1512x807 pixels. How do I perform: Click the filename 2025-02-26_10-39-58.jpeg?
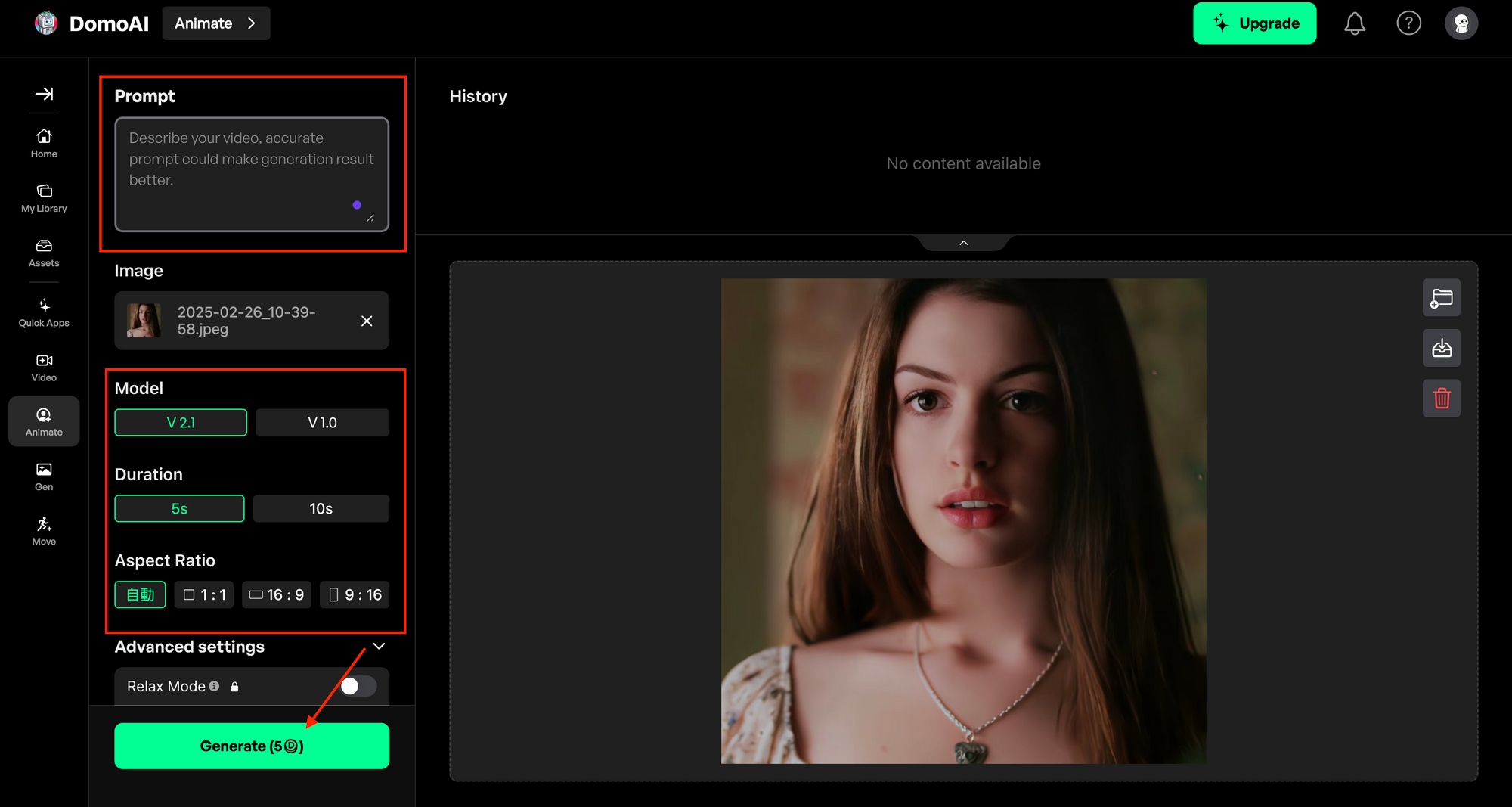click(x=246, y=321)
